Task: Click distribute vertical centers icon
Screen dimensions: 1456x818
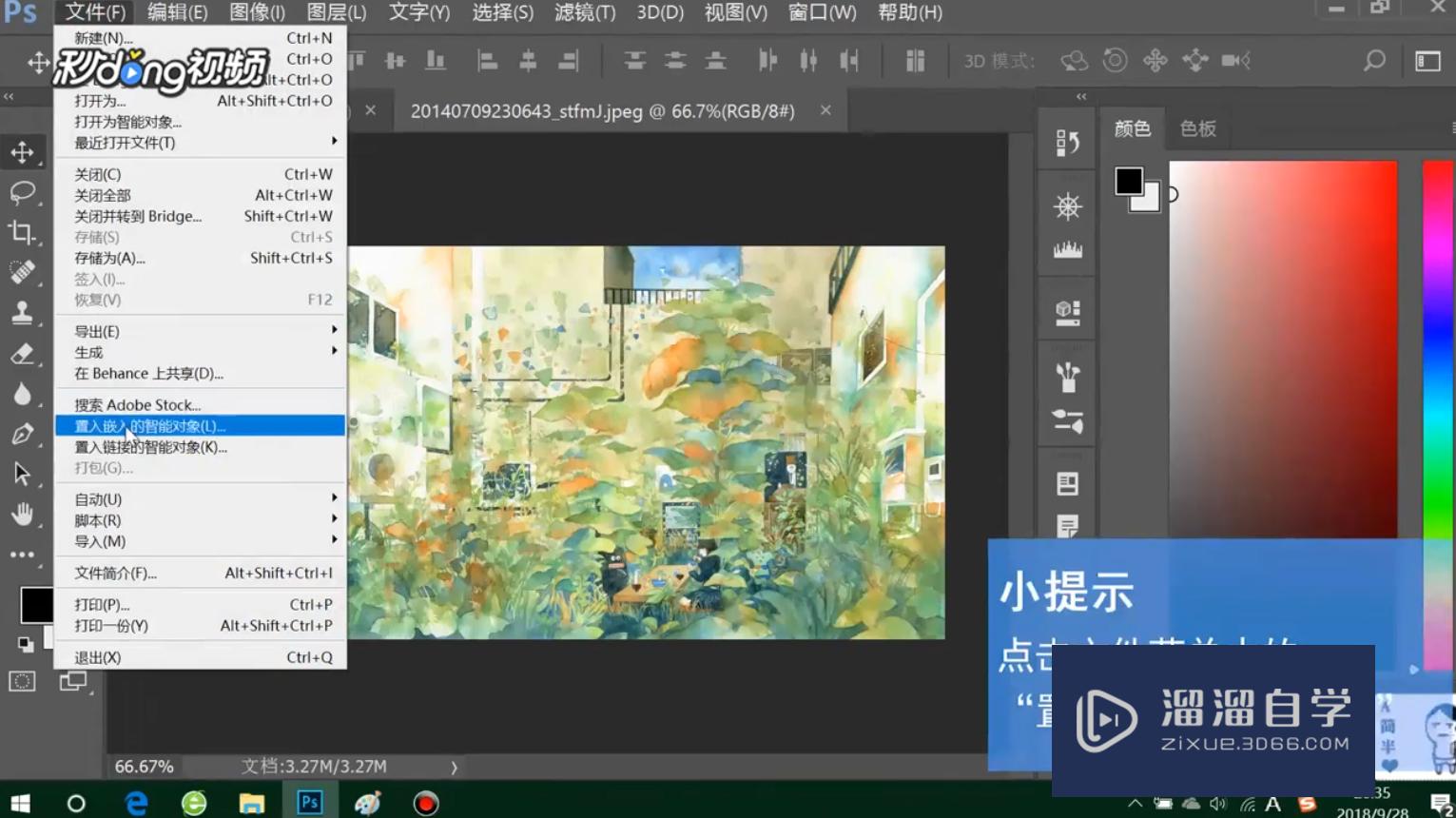Action: coord(675,61)
